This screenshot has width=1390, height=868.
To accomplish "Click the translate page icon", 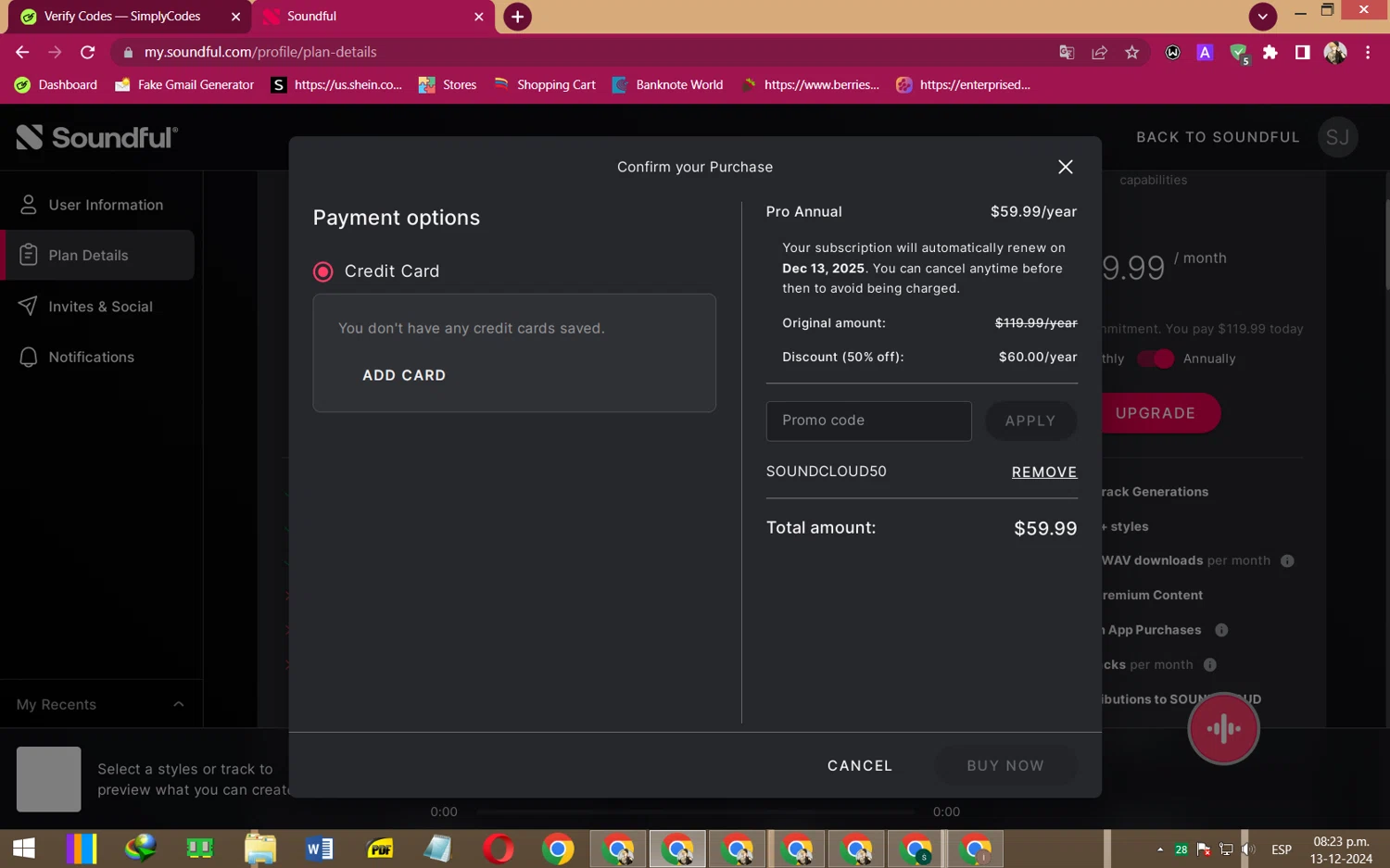I will 1067,53.
